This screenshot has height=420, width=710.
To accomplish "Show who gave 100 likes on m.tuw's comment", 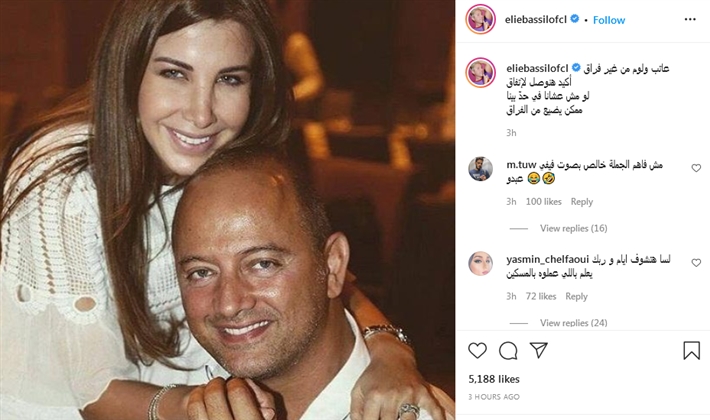I will coord(543,202).
